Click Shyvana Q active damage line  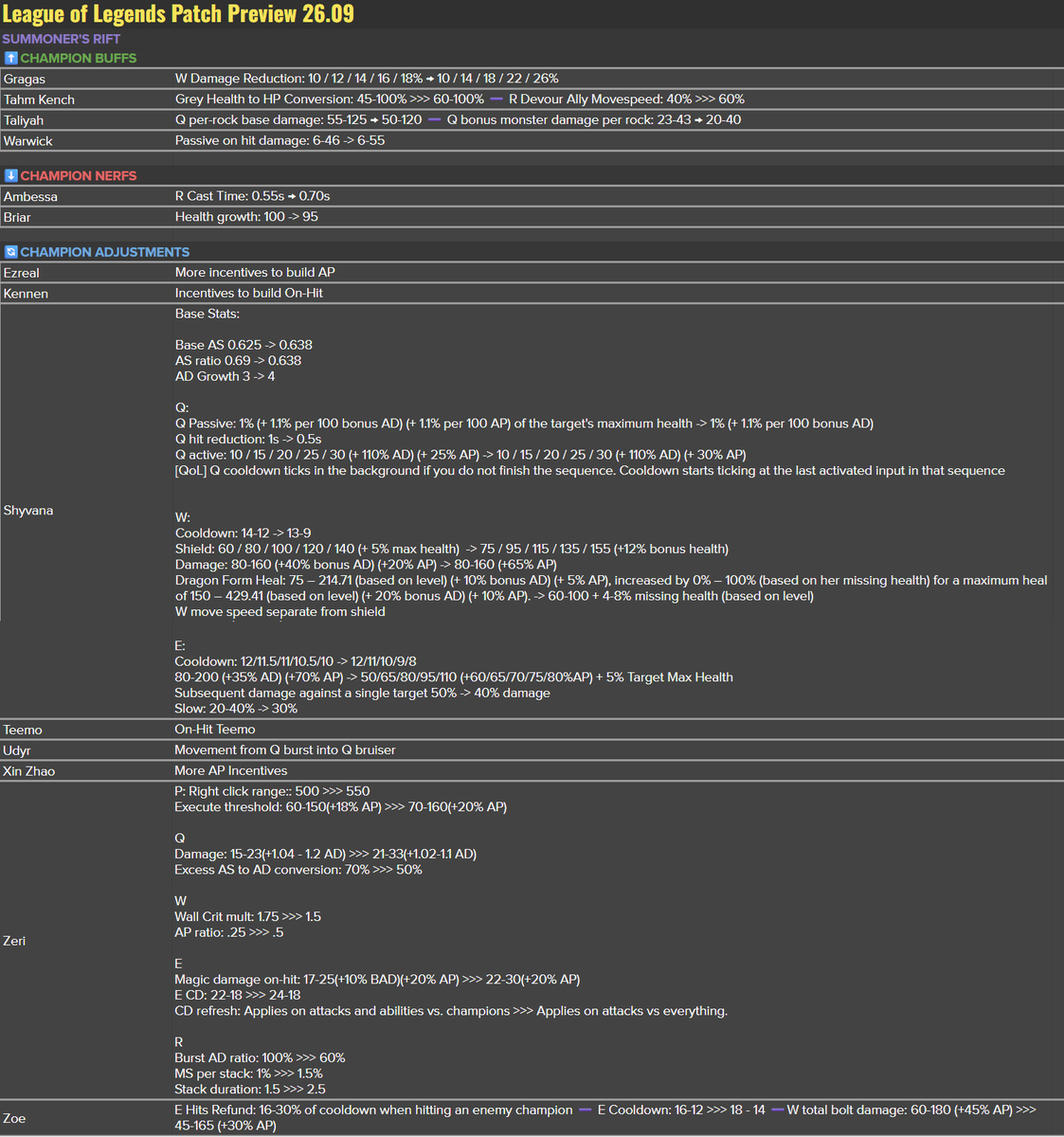point(460,455)
